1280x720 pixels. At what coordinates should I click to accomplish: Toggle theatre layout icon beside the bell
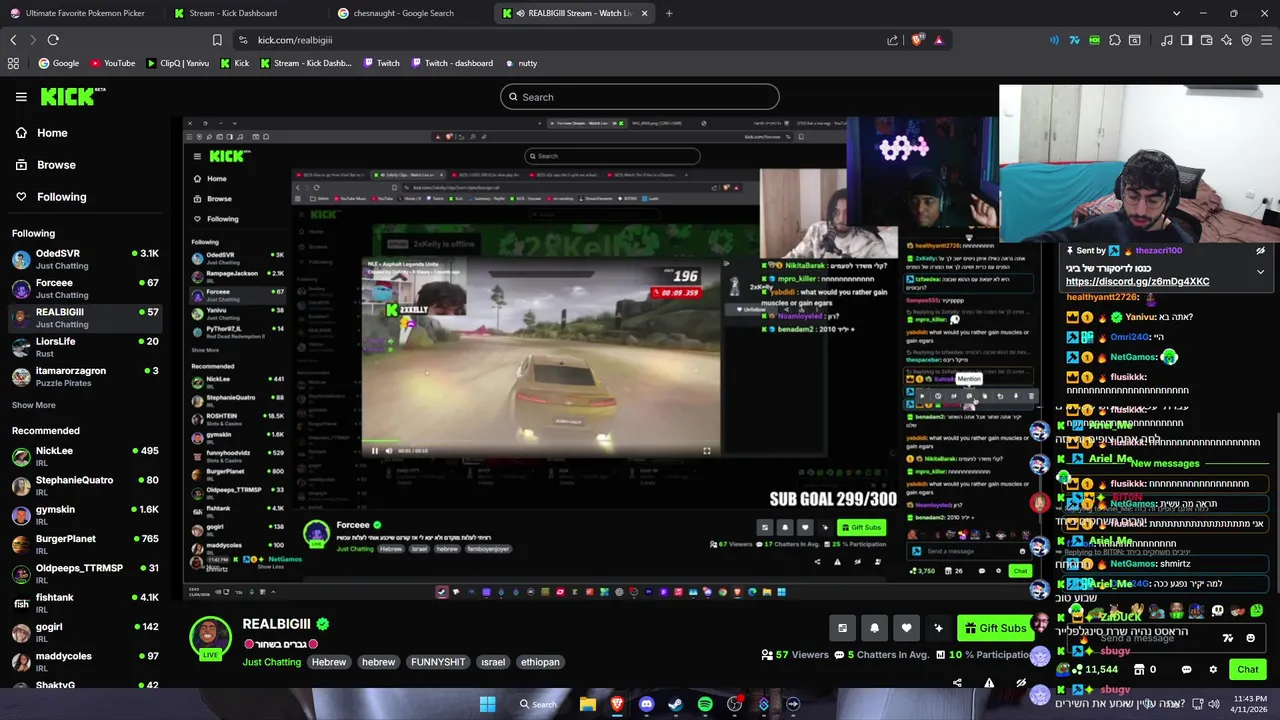(842, 628)
